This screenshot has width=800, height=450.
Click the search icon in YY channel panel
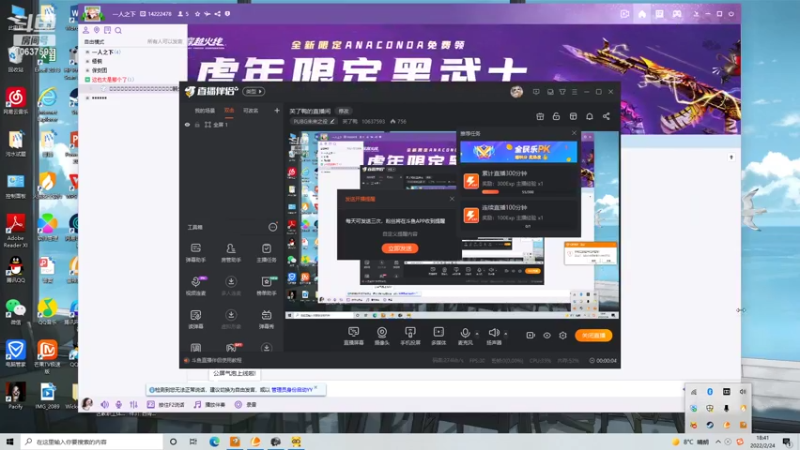(x=118, y=30)
